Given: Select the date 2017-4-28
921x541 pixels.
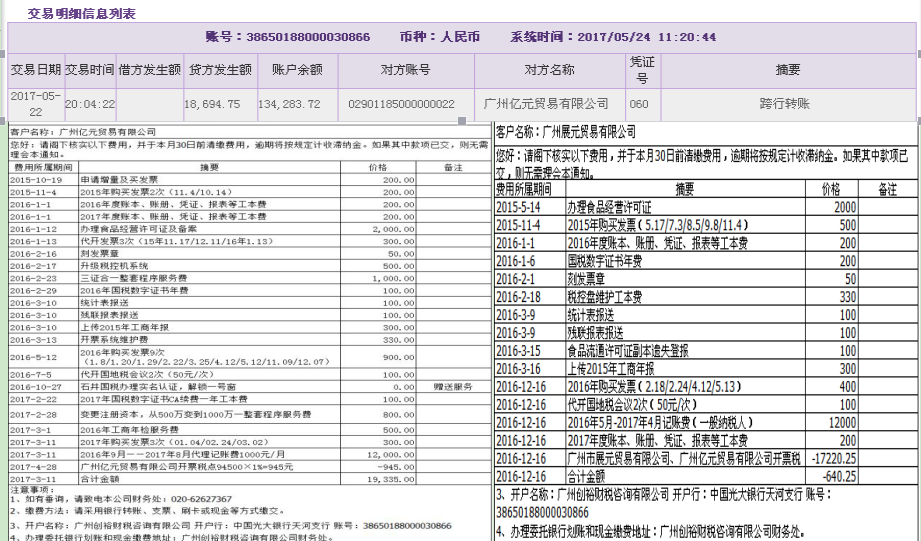Looking at the screenshot, I should (x=33, y=467).
